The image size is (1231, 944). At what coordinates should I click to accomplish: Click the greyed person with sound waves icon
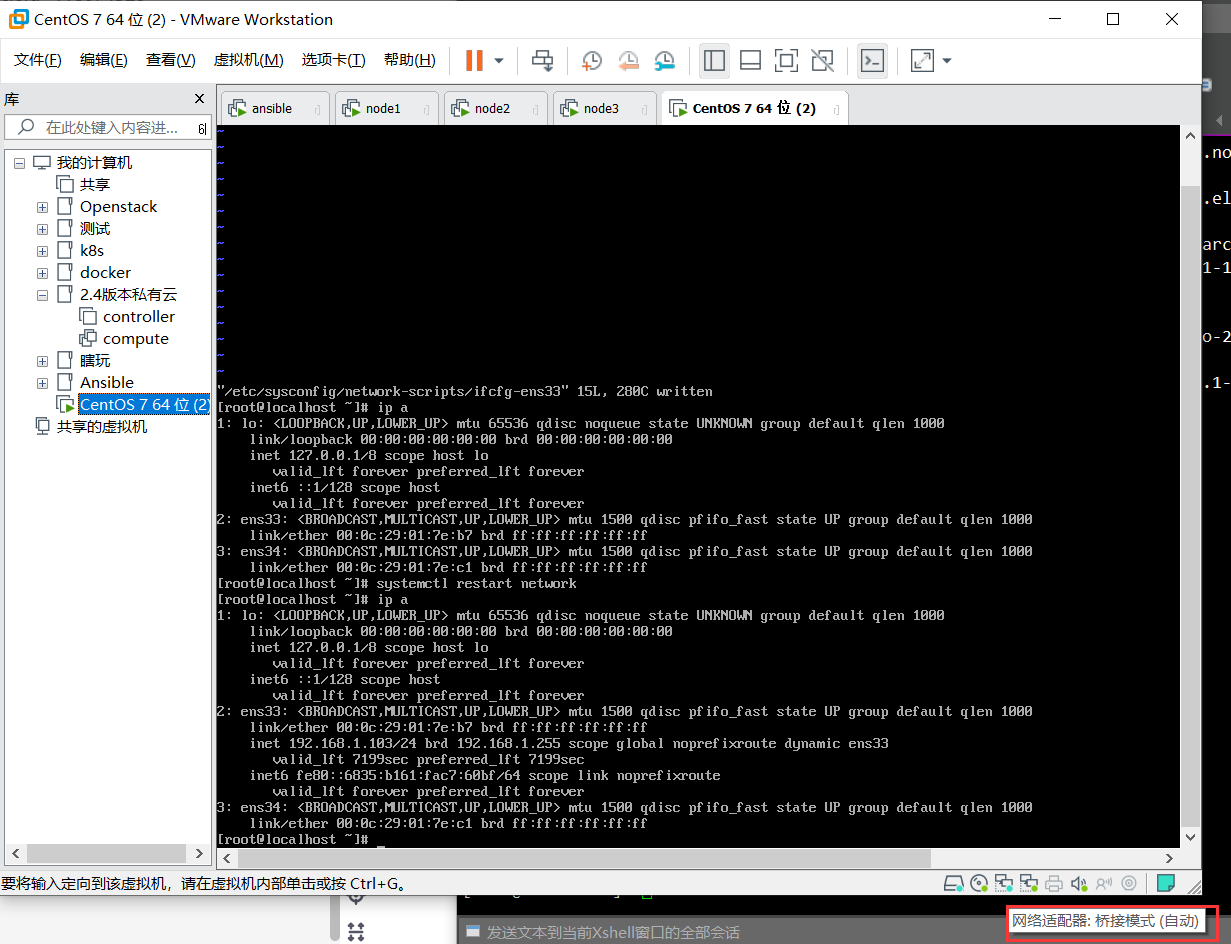pyautogui.click(x=1103, y=883)
